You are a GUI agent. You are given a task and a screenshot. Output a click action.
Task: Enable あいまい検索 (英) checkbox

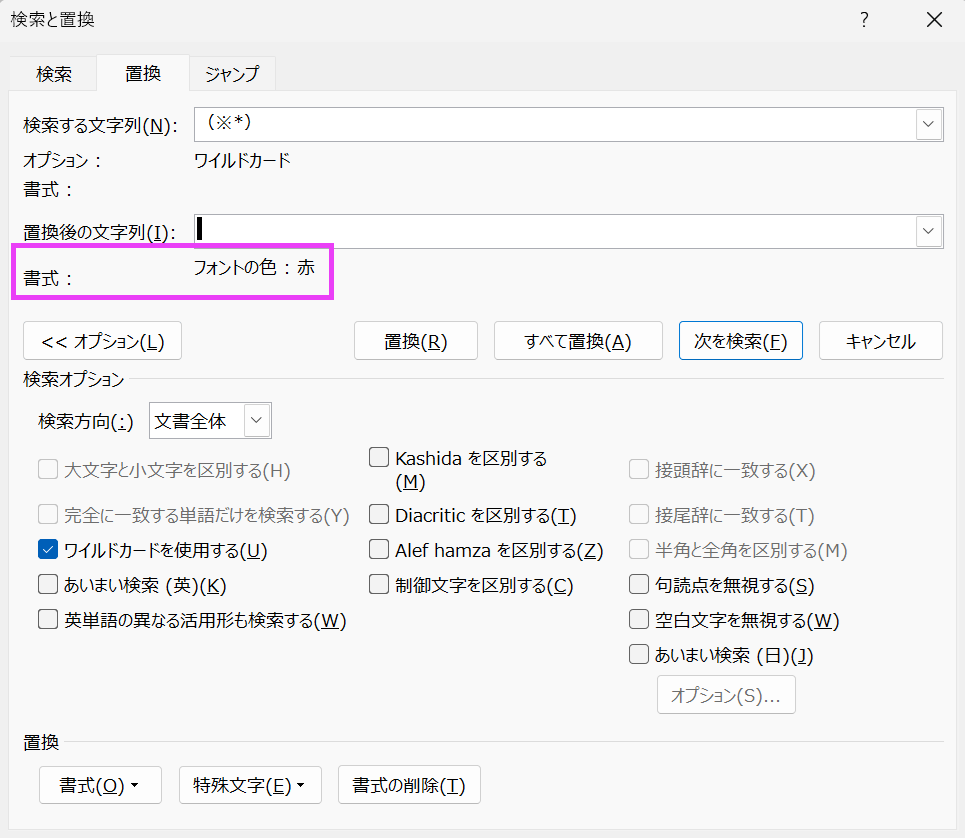[x=48, y=585]
